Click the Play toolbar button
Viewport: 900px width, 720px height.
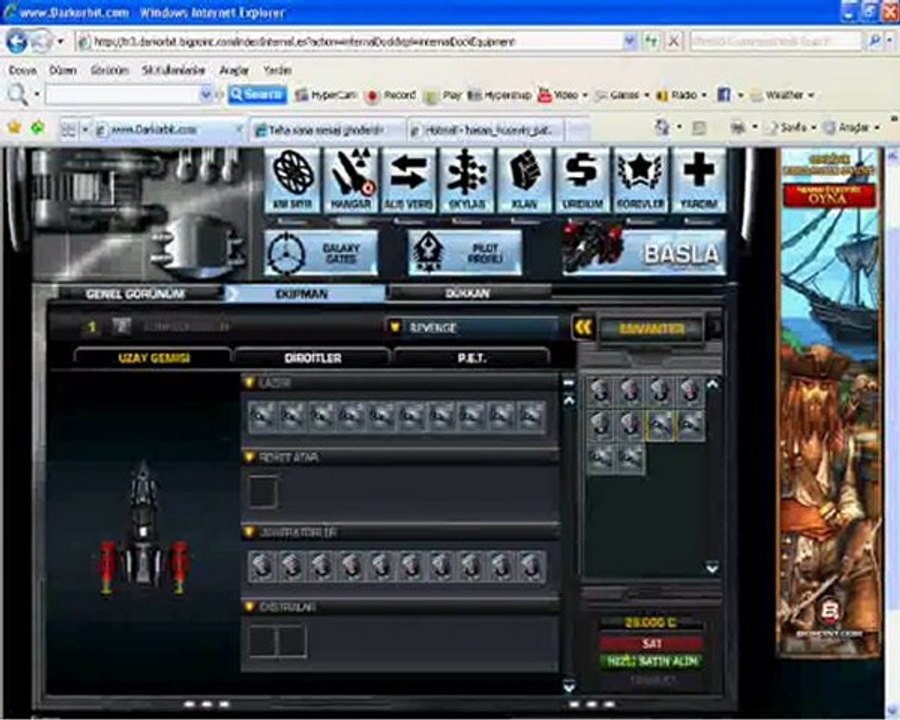[x=443, y=95]
